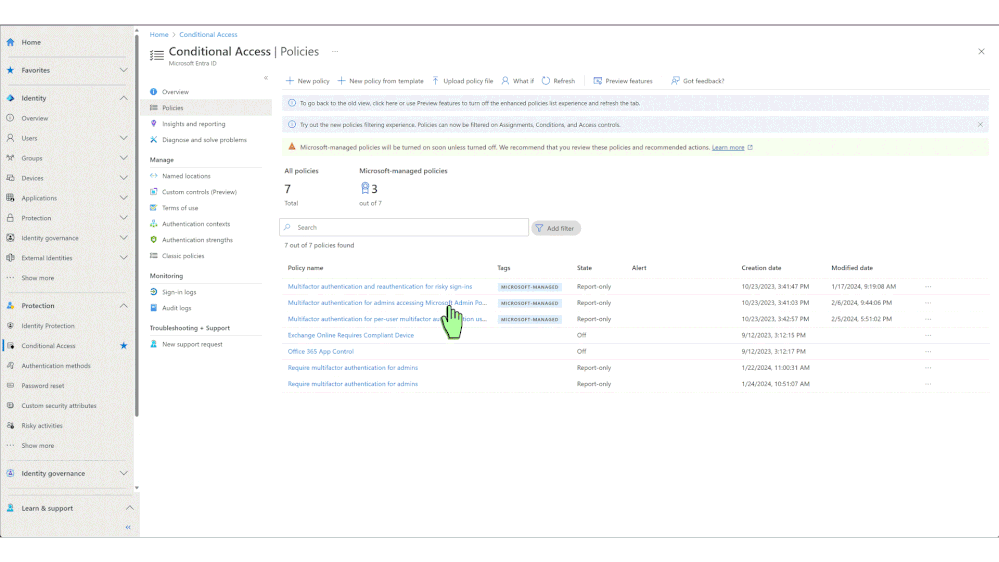Screen dimensions: 999x562
Task: Toggle Conditional Access favorite star
Action: pyautogui.click(x=124, y=345)
